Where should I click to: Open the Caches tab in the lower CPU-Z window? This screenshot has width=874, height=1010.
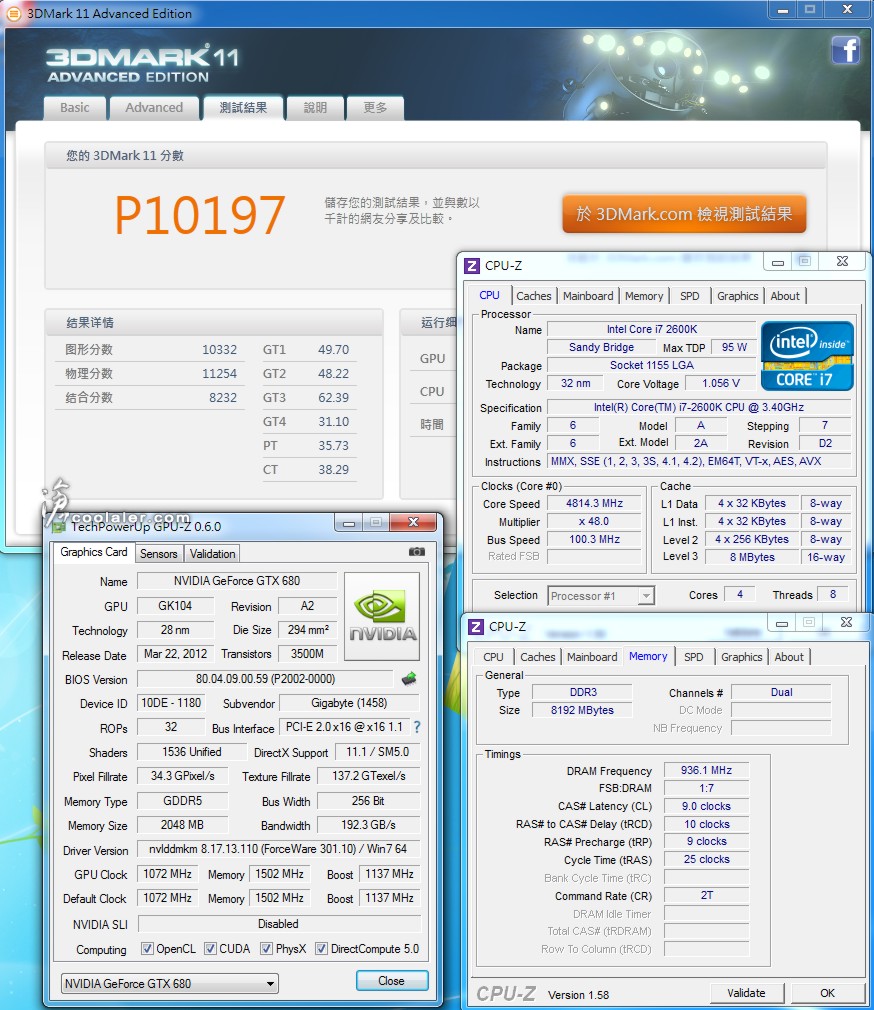[538, 657]
